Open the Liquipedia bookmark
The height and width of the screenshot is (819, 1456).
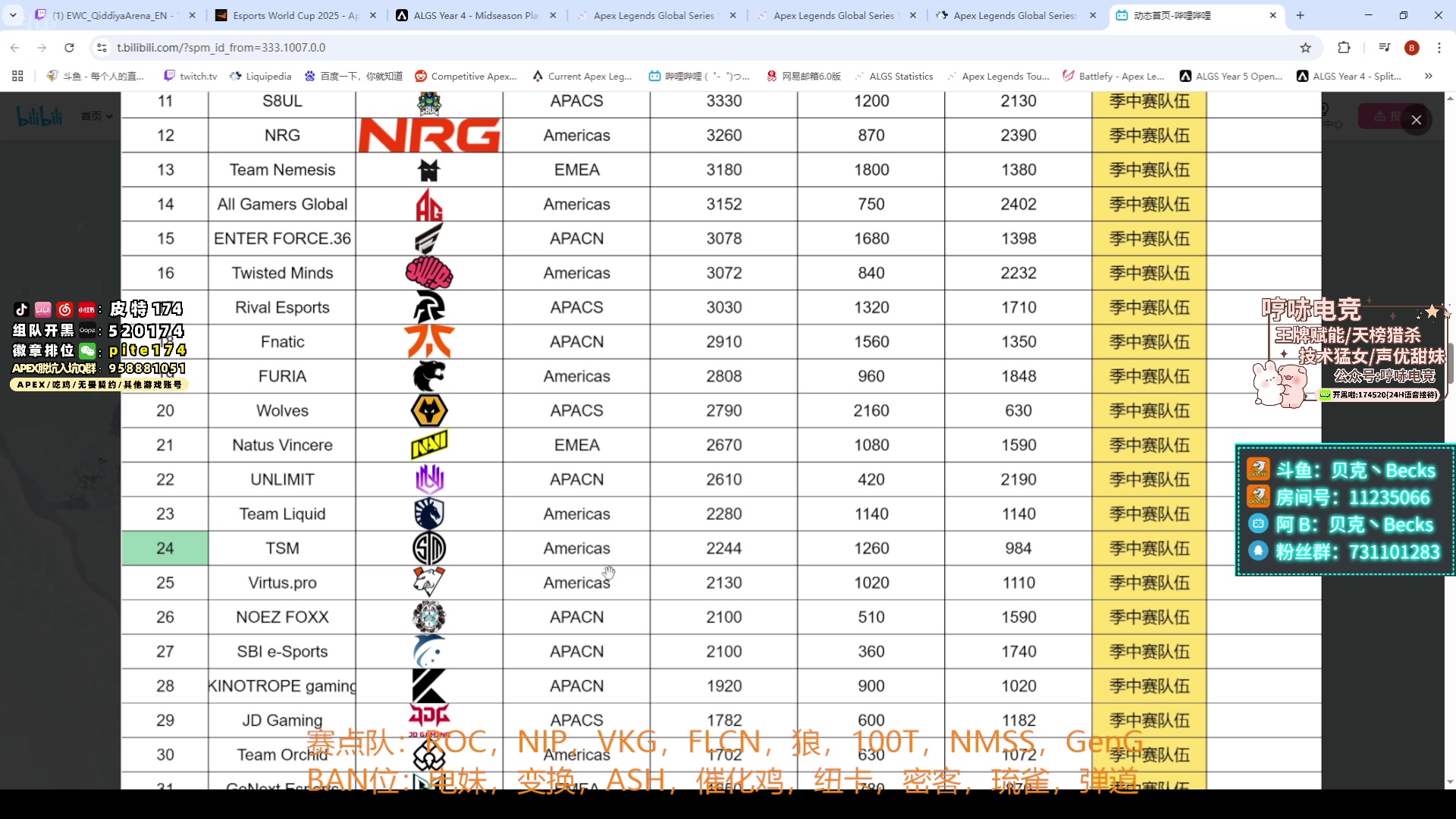[260, 76]
